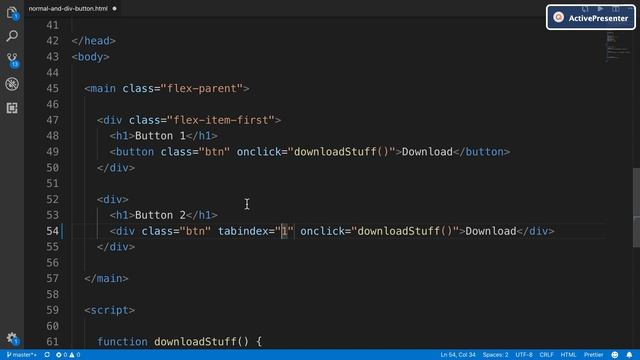Viewport: 640px width, 360px height.
Task: Click the Download text on line 49
Action: pyautogui.click(x=427, y=152)
